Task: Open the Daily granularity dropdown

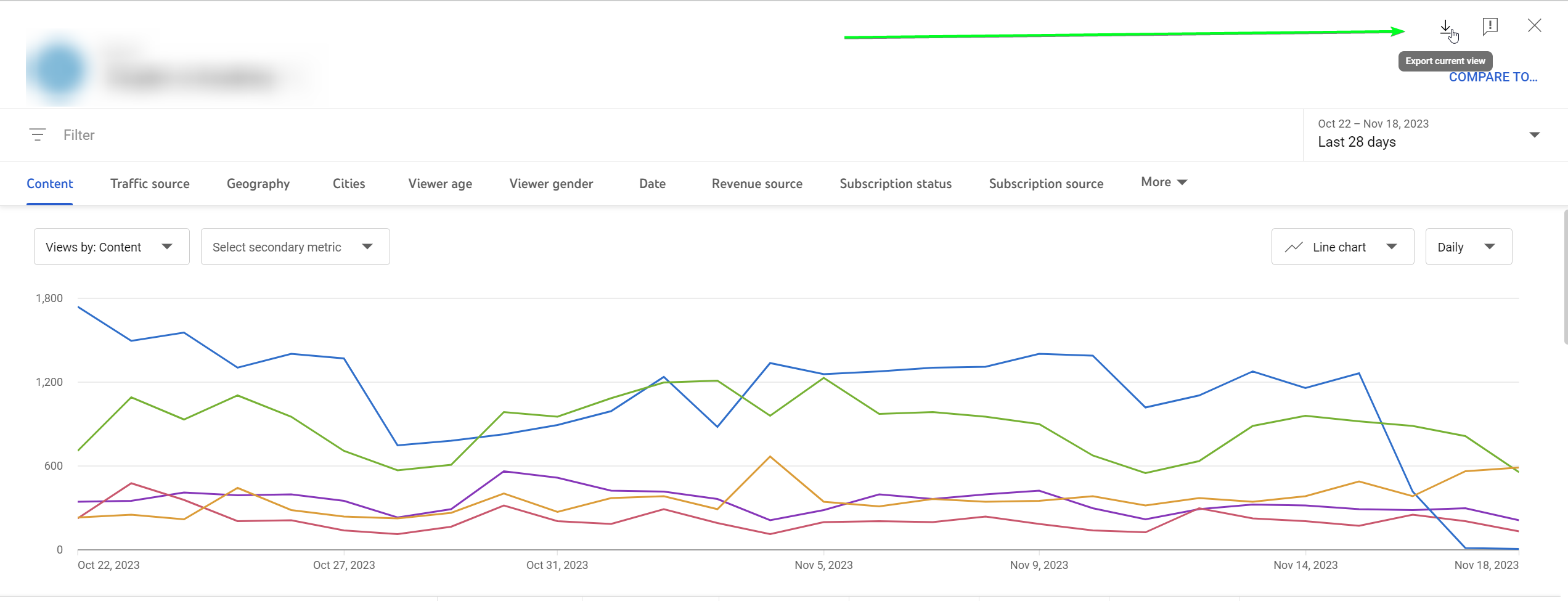Action: pyautogui.click(x=1468, y=247)
